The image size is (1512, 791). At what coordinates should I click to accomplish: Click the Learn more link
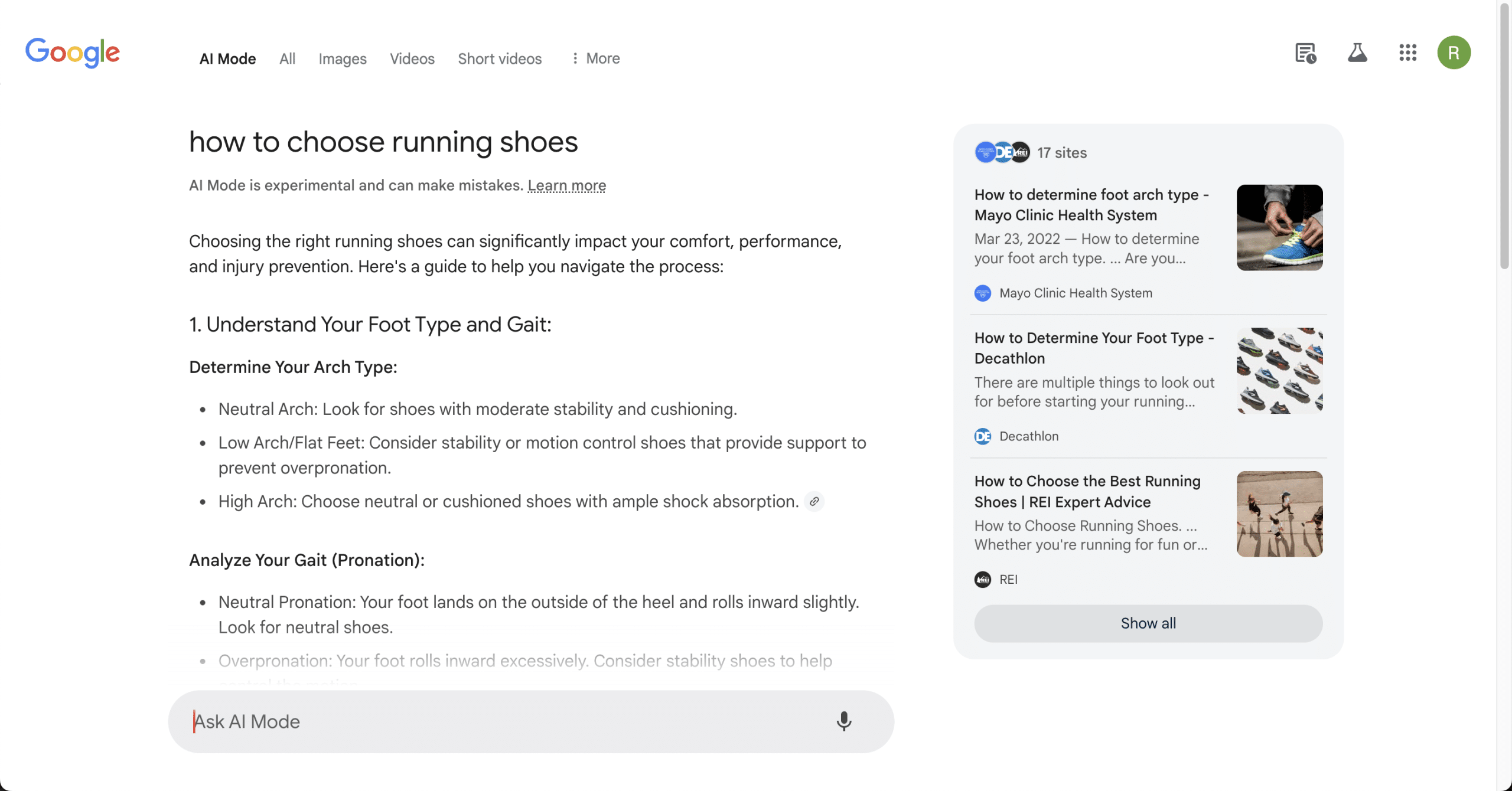pyautogui.click(x=566, y=185)
